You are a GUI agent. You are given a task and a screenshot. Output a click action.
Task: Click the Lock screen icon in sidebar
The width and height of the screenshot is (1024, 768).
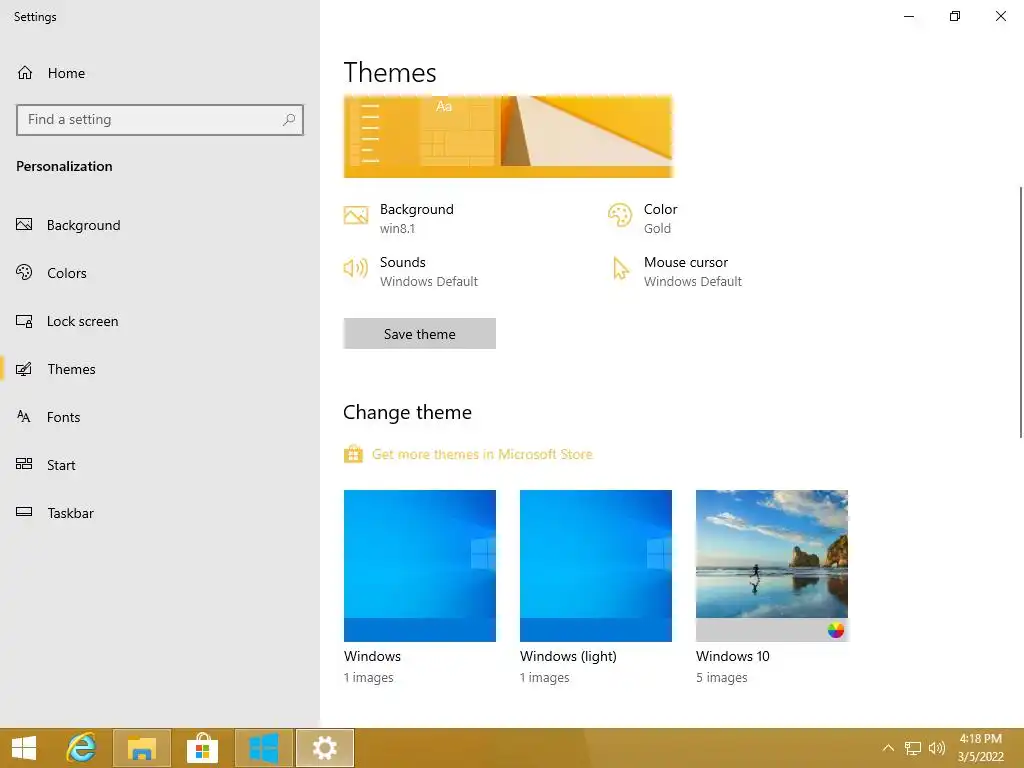tap(24, 321)
